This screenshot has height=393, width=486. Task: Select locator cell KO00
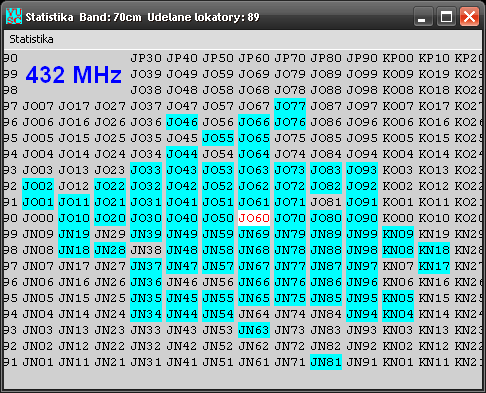pyautogui.click(x=398, y=218)
